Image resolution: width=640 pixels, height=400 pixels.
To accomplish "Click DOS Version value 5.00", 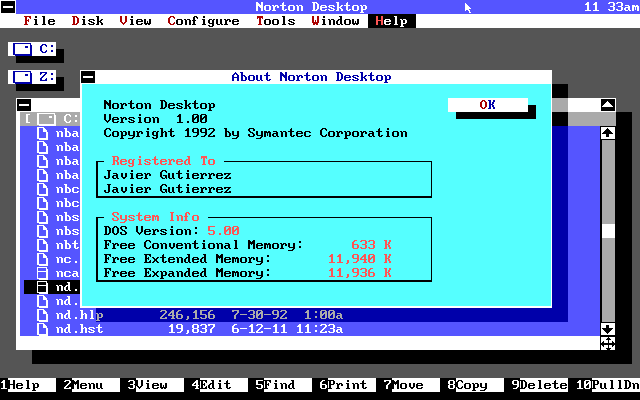I will [223, 231].
